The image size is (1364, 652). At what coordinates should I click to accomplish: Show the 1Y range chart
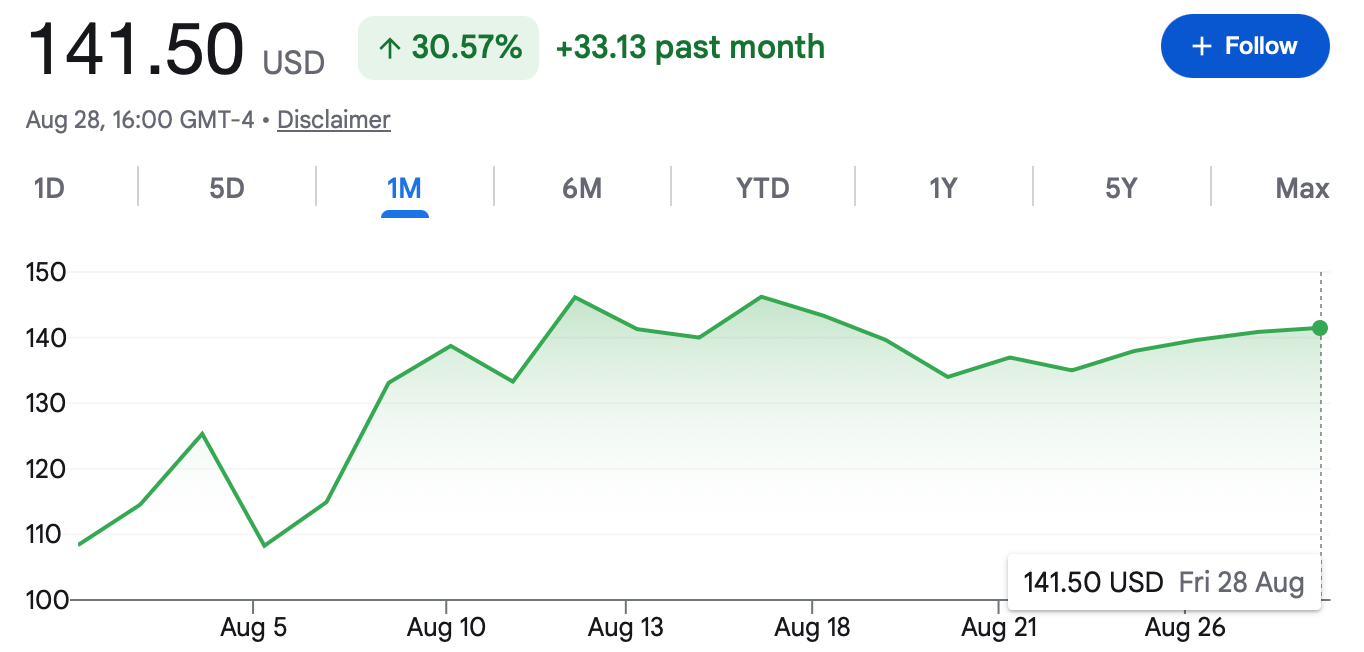[x=943, y=188]
